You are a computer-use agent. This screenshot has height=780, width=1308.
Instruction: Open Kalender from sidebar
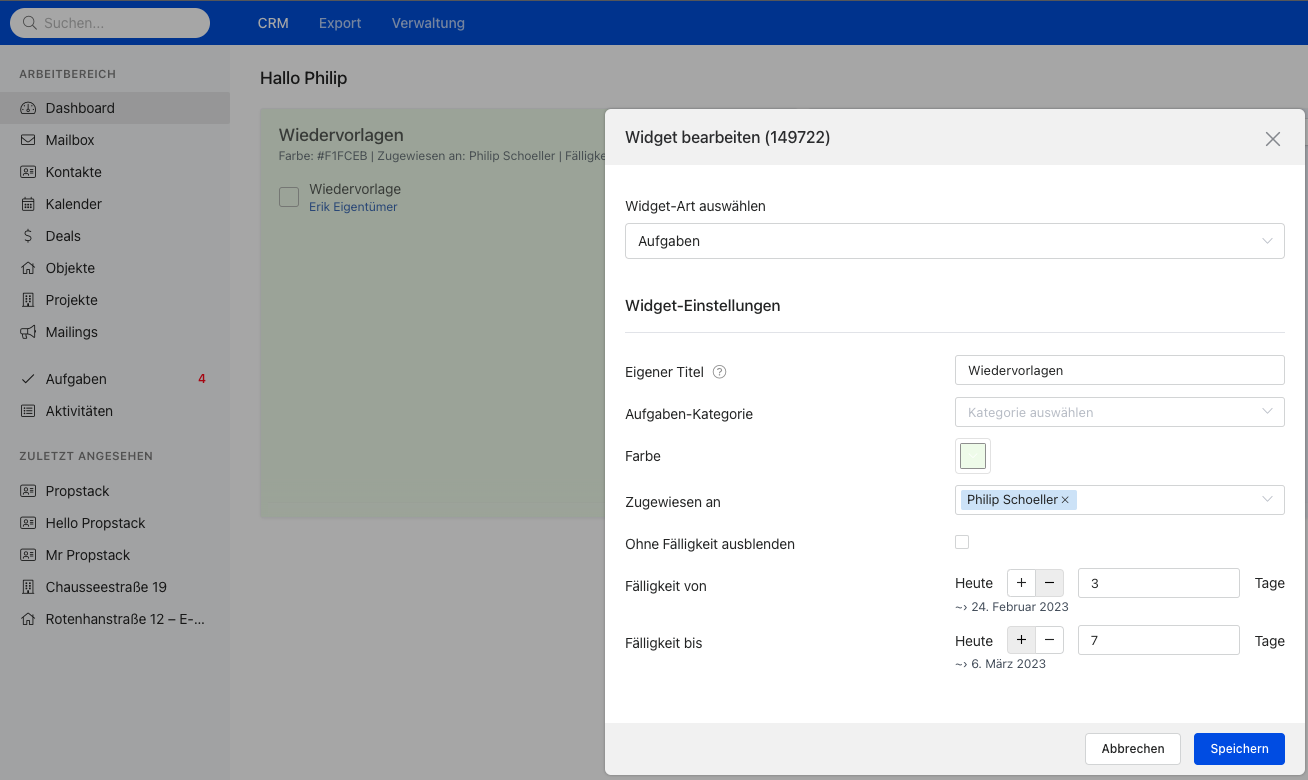pyautogui.click(x=115, y=204)
